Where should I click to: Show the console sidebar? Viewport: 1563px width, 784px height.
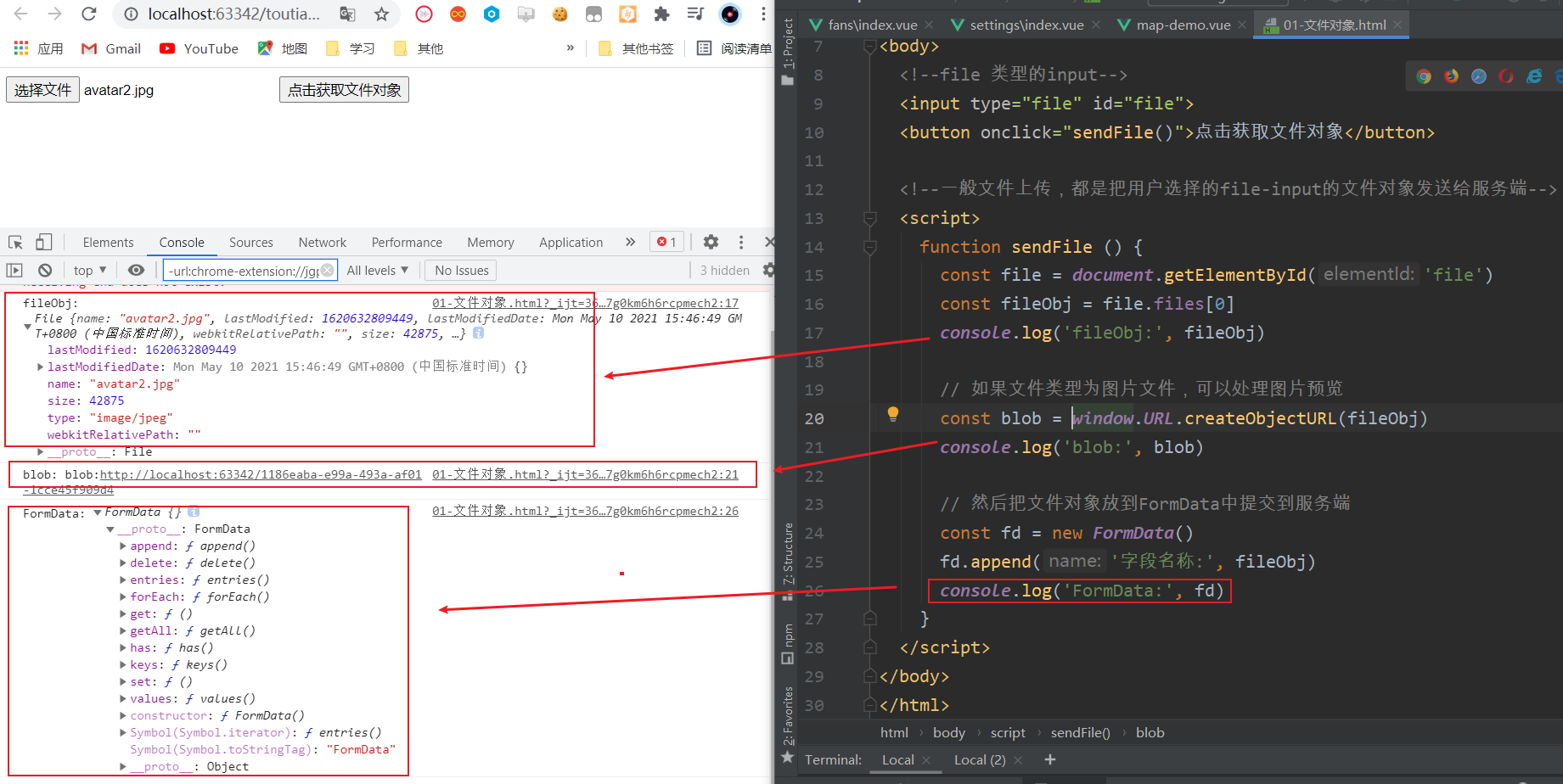pyautogui.click(x=14, y=270)
